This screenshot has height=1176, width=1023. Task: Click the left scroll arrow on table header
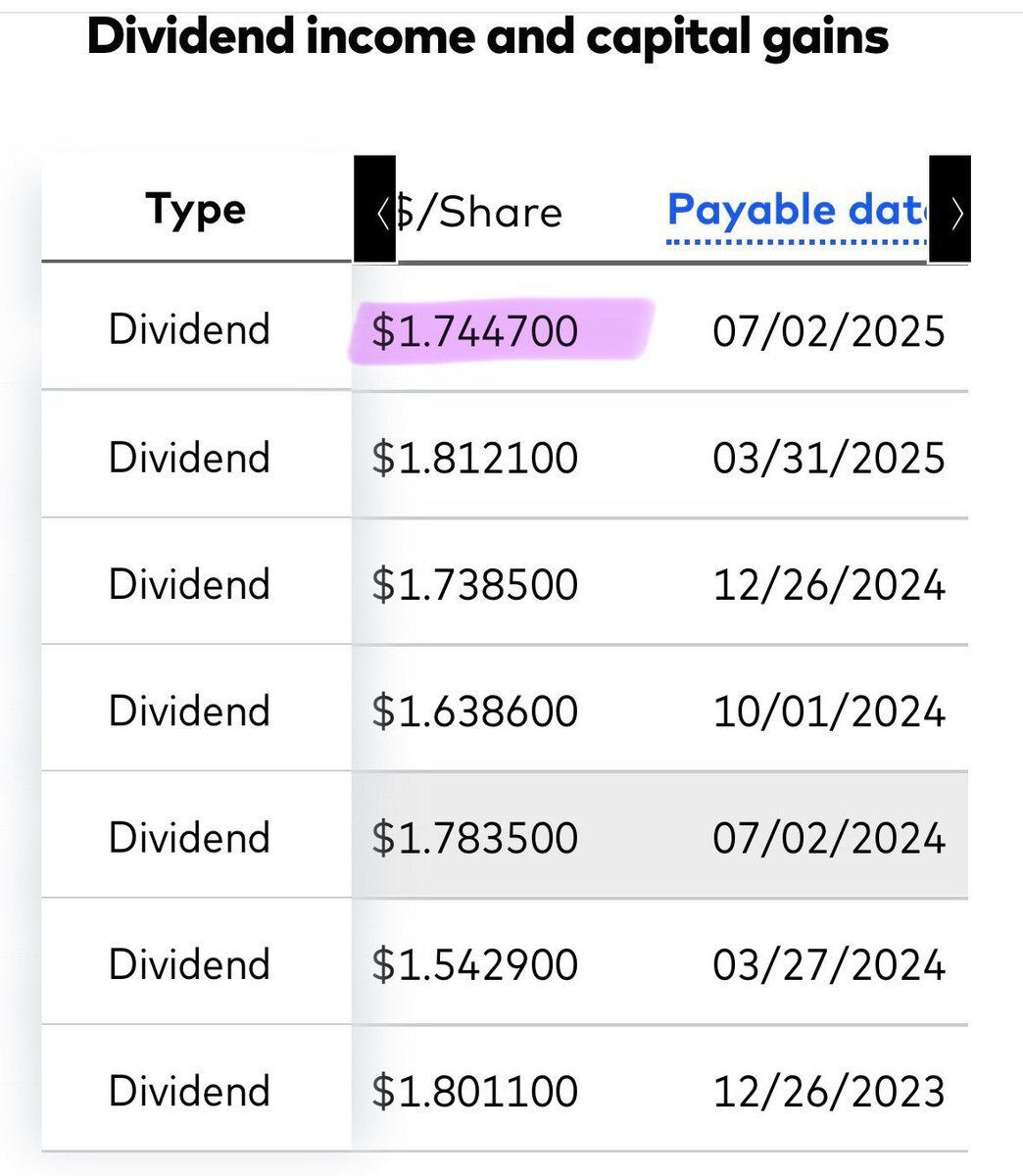(375, 210)
